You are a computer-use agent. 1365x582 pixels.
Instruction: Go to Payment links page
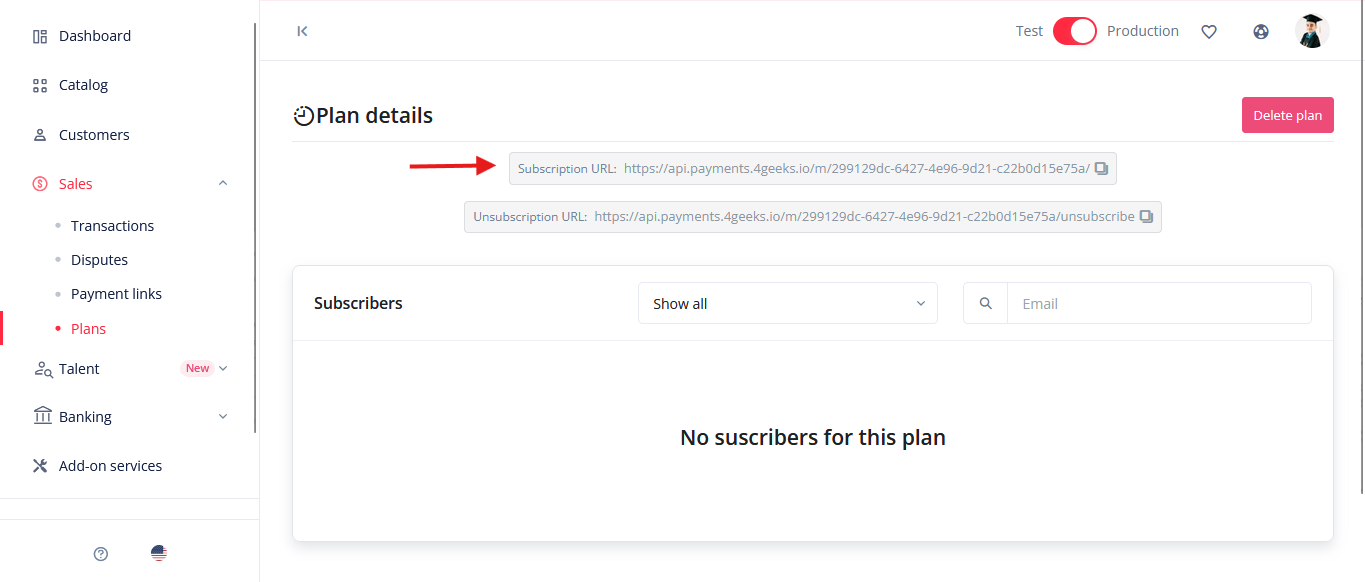coord(116,294)
